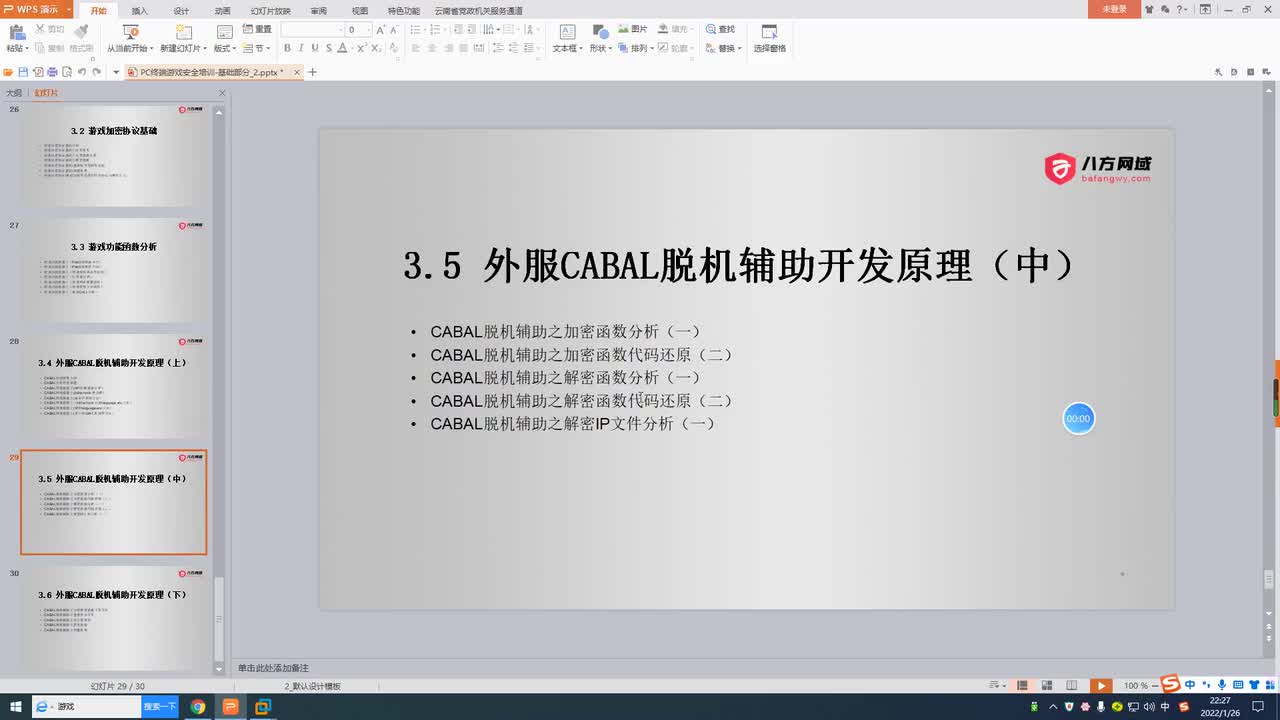Click the Undo arrow icon

pyautogui.click(x=82, y=72)
